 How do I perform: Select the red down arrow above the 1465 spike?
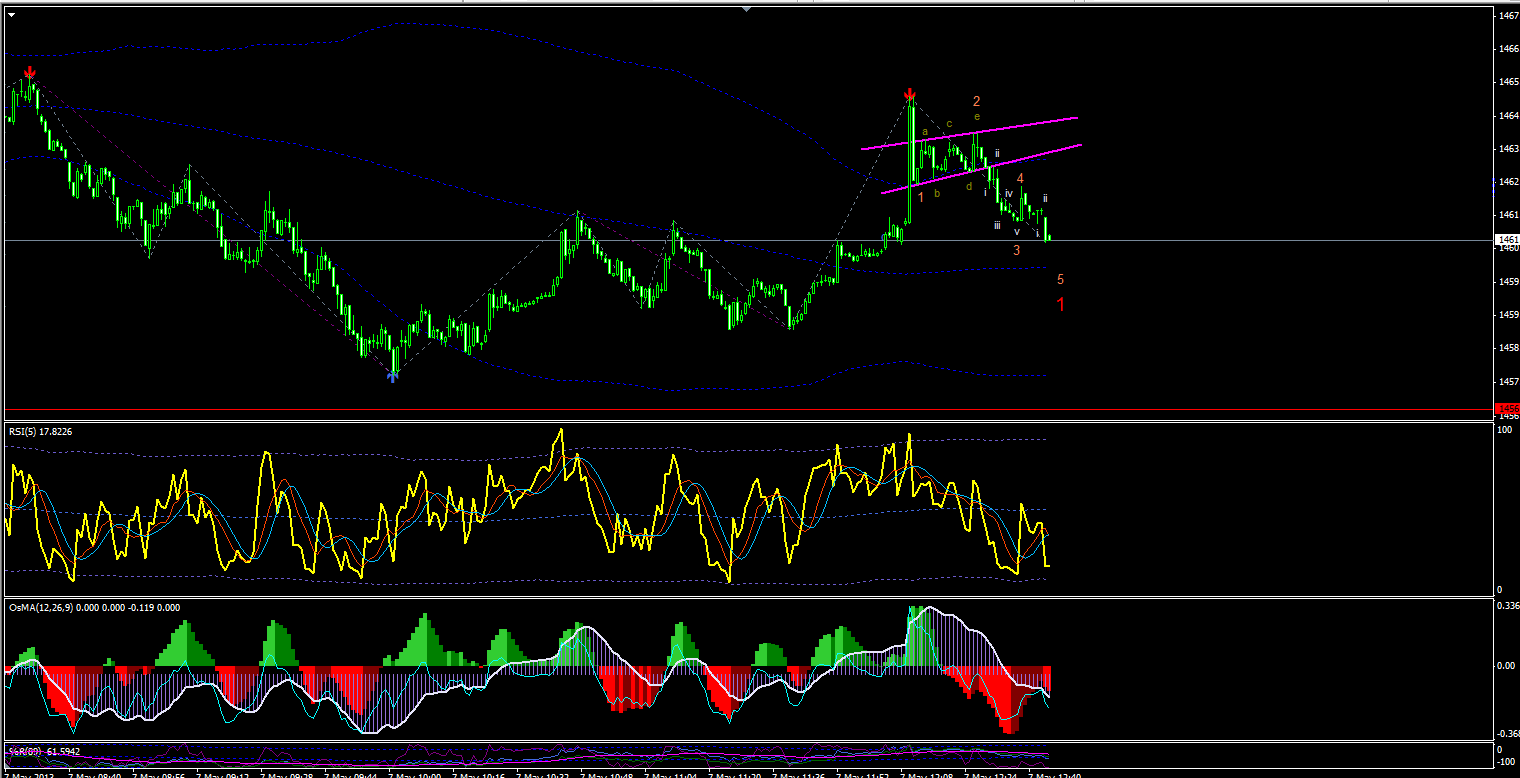(910, 95)
